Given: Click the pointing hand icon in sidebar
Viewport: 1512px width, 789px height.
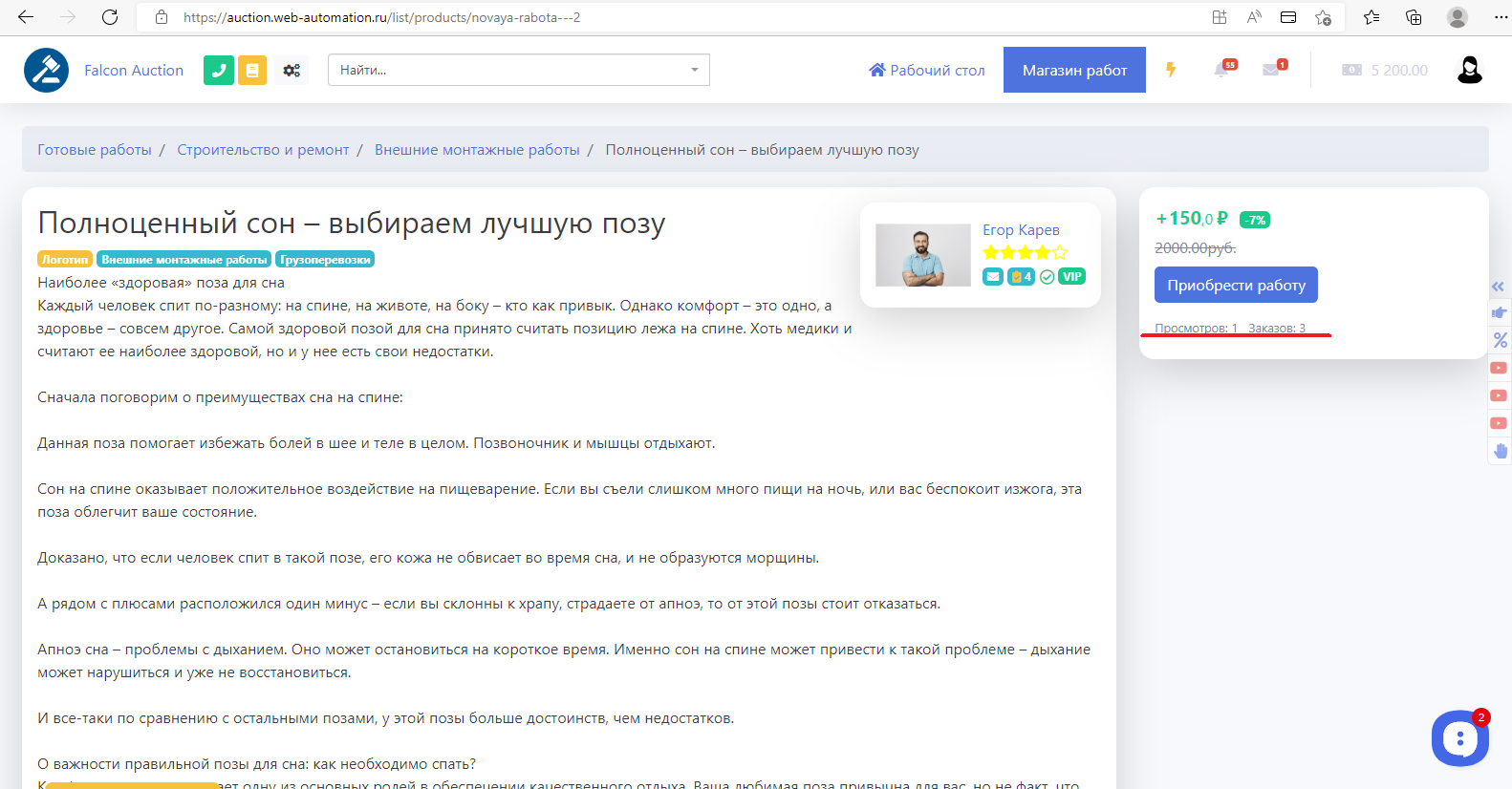Looking at the screenshot, I should (x=1500, y=312).
